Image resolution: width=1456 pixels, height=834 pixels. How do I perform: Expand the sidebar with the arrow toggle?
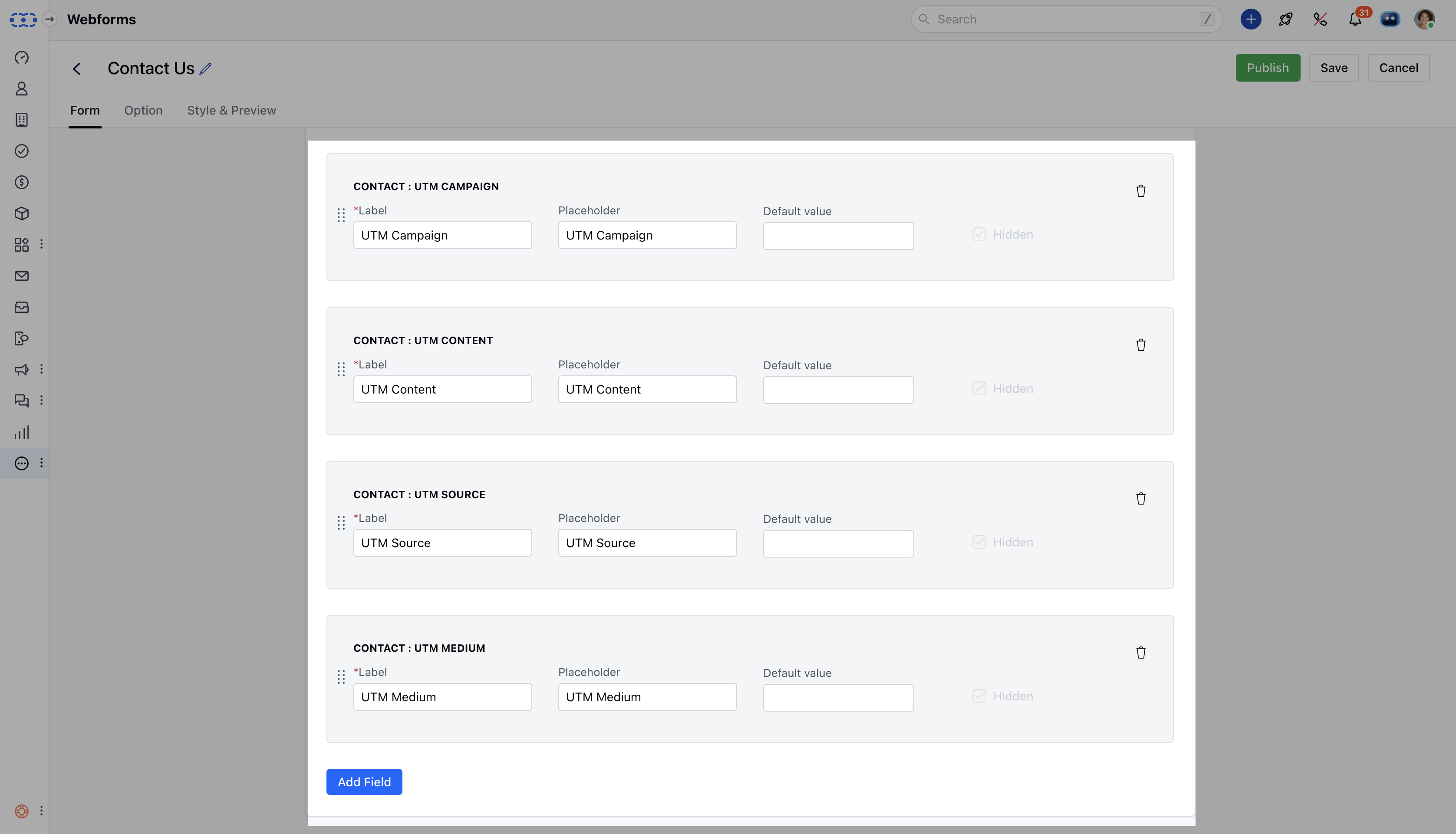pyautogui.click(x=50, y=20)
